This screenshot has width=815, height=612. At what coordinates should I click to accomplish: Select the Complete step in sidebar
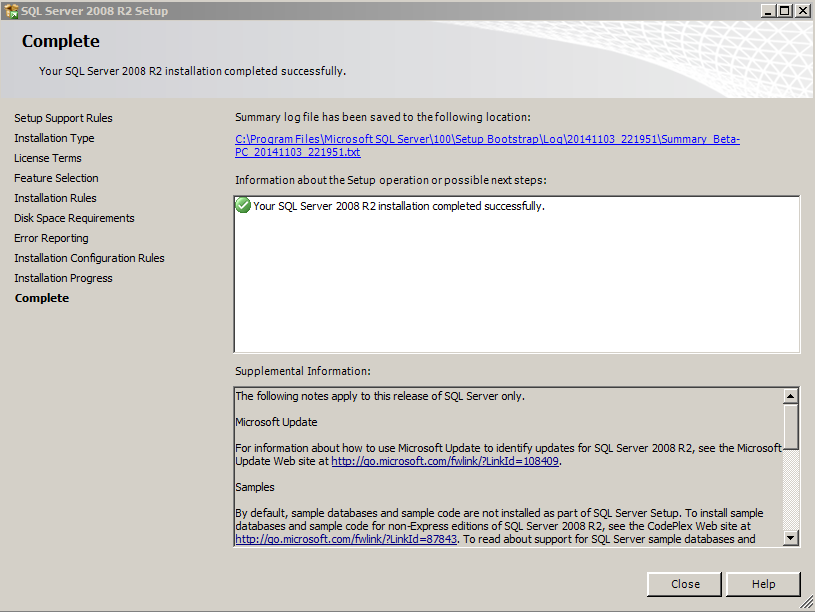(x=42, y=298)
